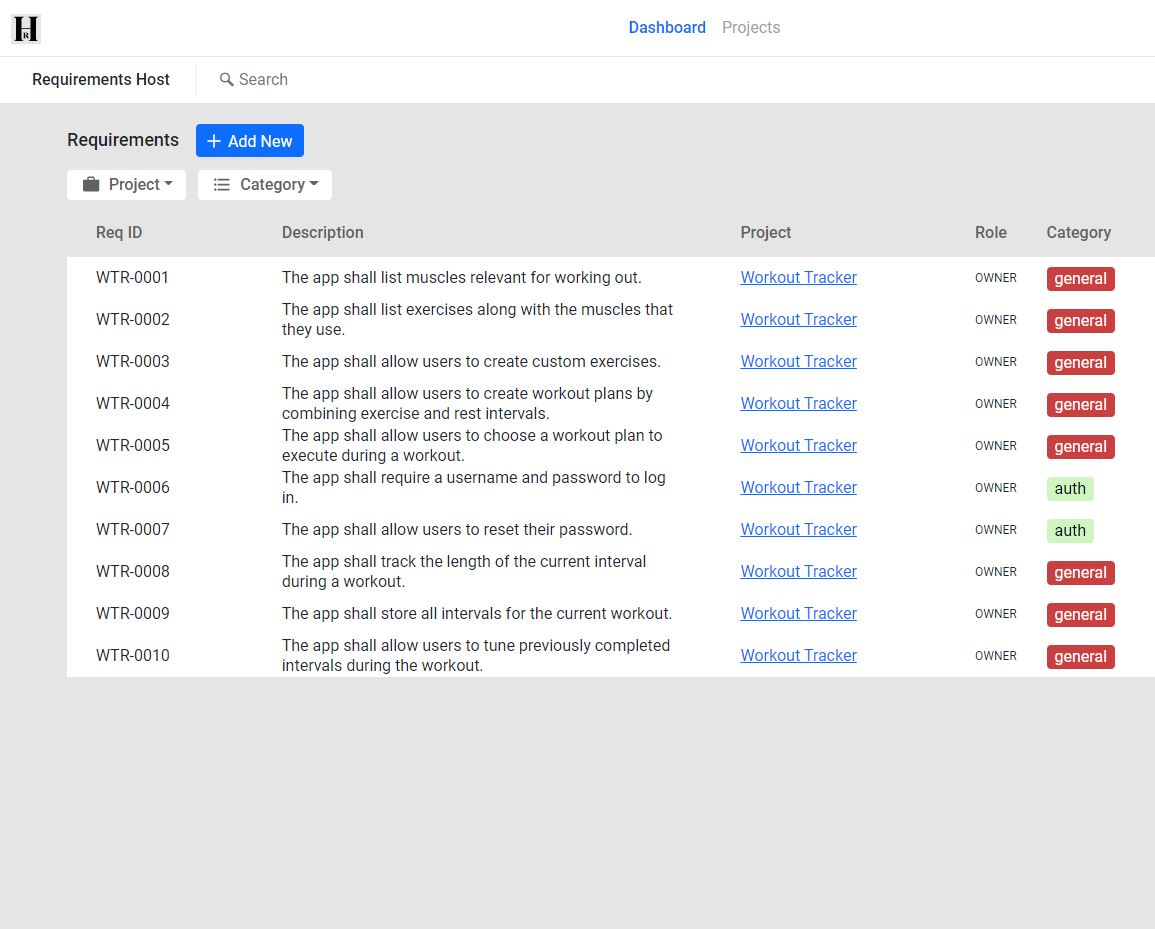Click OWNER role in WTR-0010 row

[x=996, y=656]
